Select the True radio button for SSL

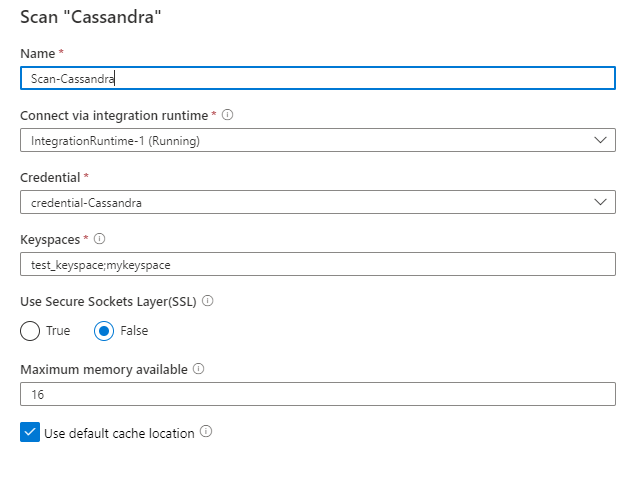tap(31, 330)
